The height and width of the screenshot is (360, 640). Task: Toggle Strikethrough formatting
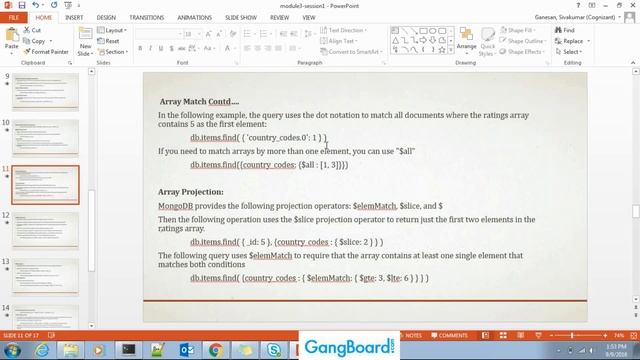tap(182, 48)
